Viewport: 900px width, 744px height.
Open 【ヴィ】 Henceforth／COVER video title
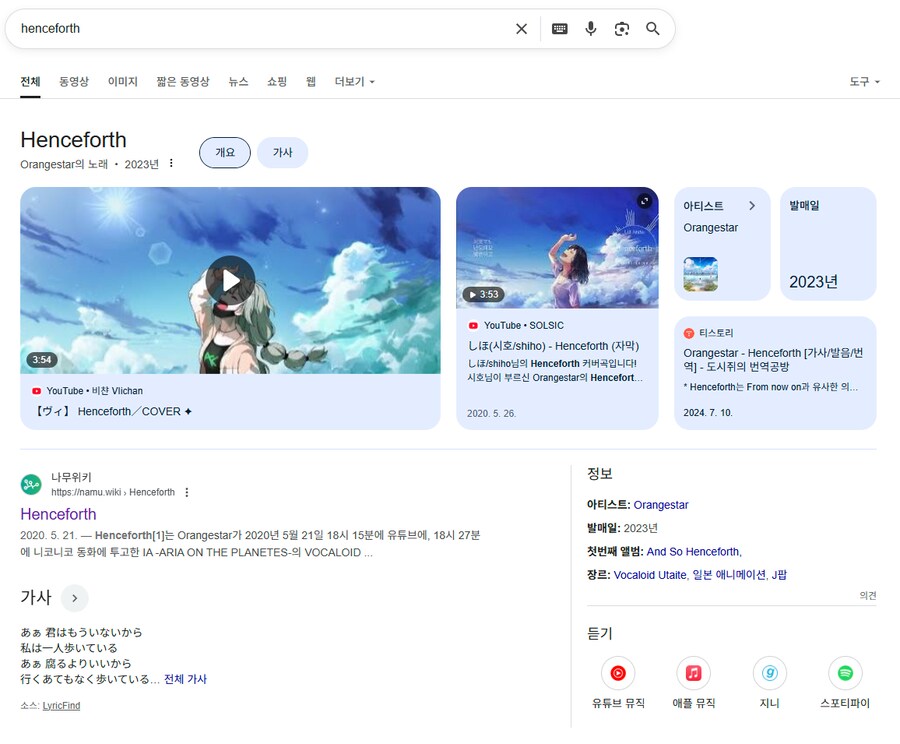click(x=114, y=412)
